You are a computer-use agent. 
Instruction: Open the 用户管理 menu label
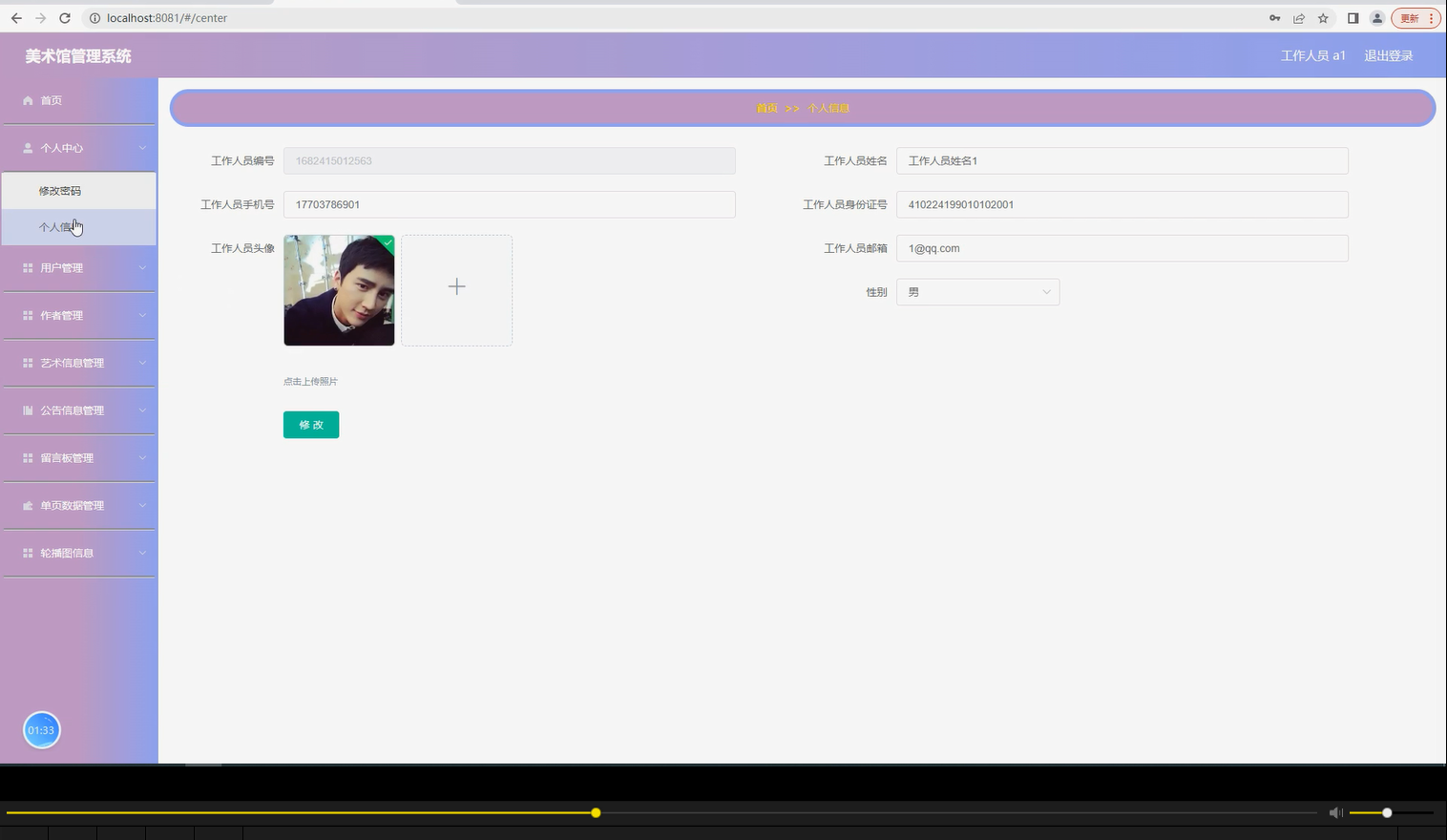(x=61, y=268)
